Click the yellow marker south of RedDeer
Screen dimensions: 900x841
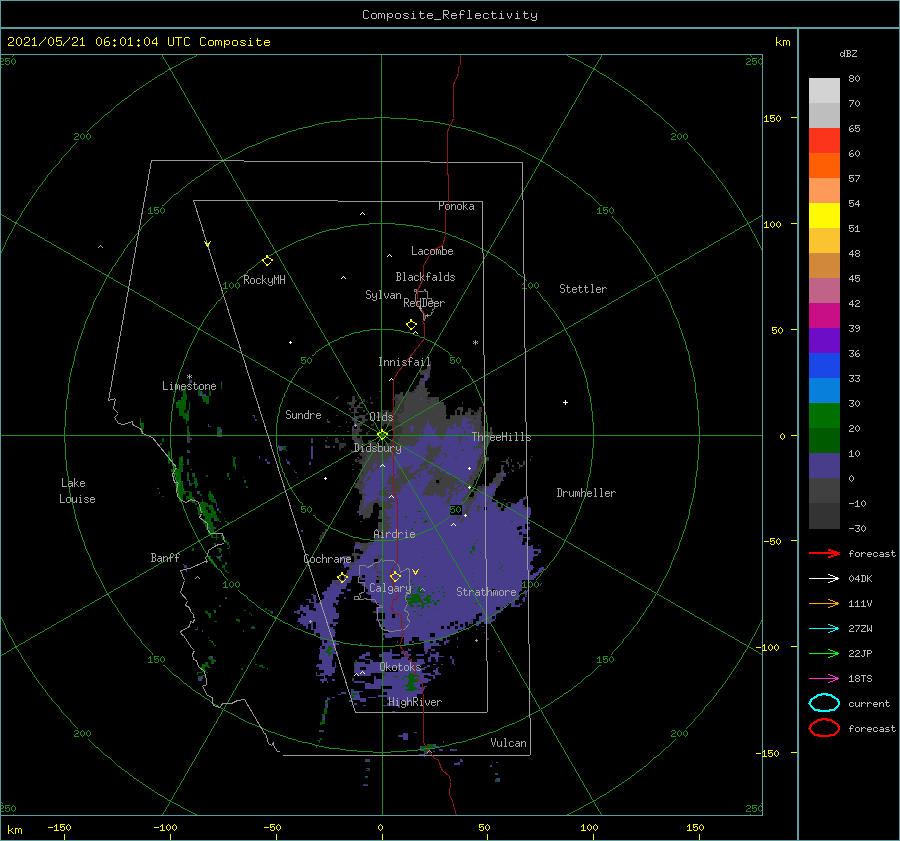point(412,325)
